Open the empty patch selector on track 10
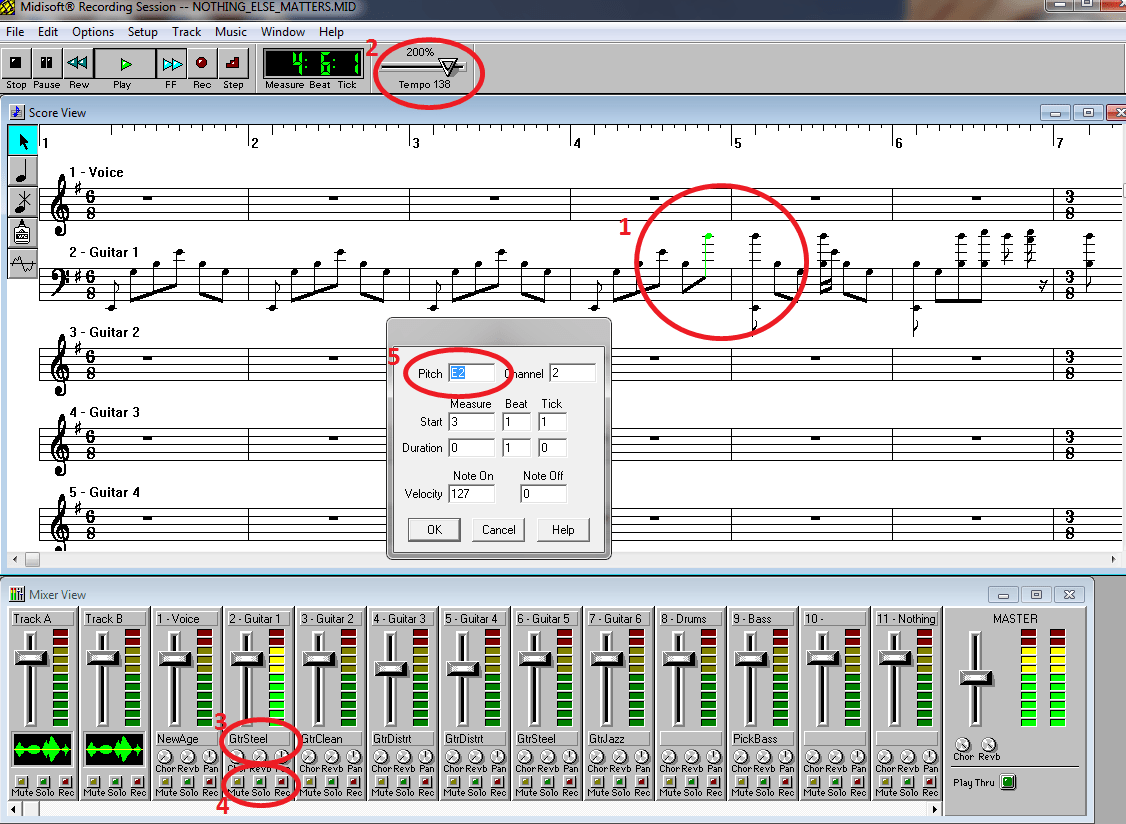1126x824 pixels. tap(835, 739)
